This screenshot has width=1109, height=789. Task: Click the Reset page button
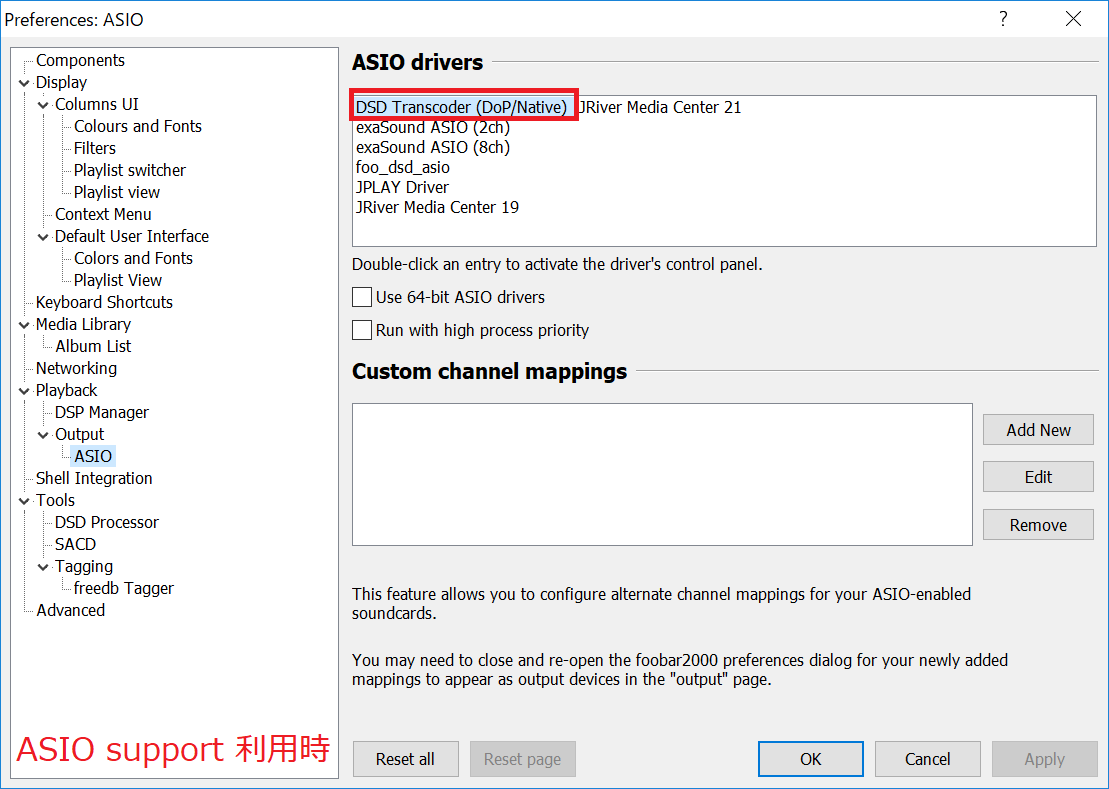523,759
